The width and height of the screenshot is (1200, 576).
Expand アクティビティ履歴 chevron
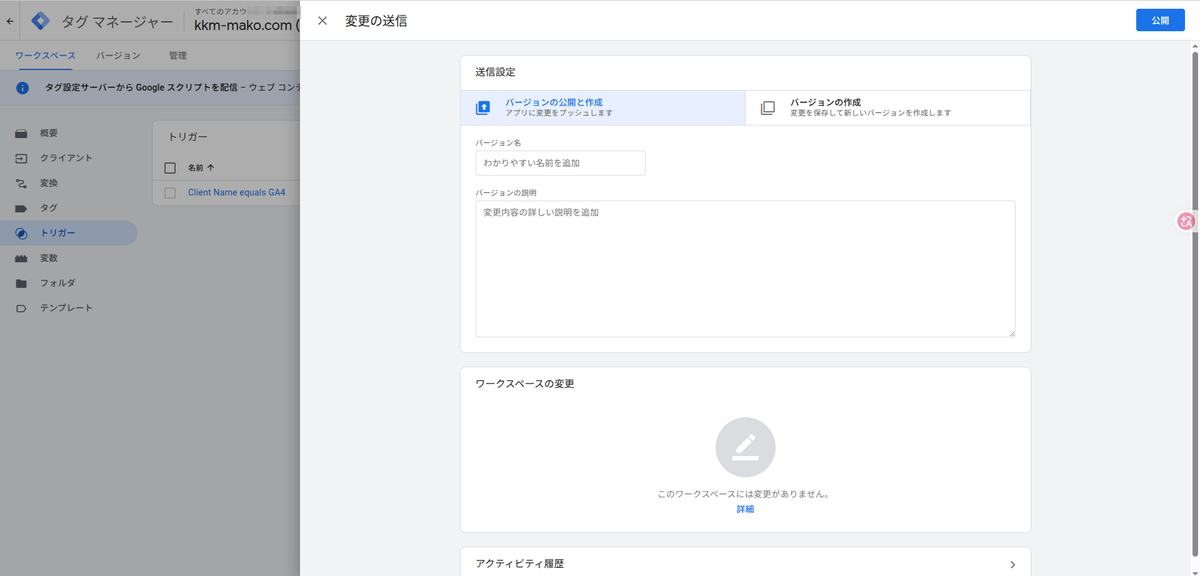click(1012, 564)
